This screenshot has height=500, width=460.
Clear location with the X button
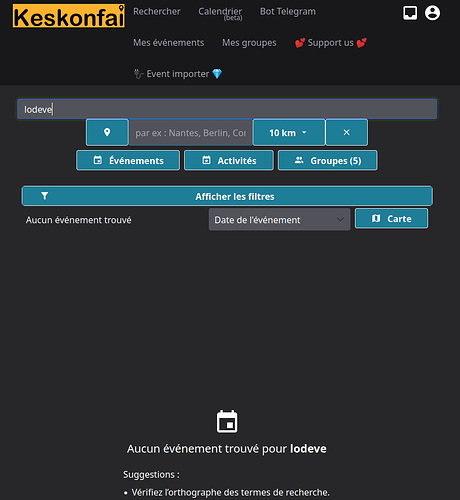click(347, 132)
